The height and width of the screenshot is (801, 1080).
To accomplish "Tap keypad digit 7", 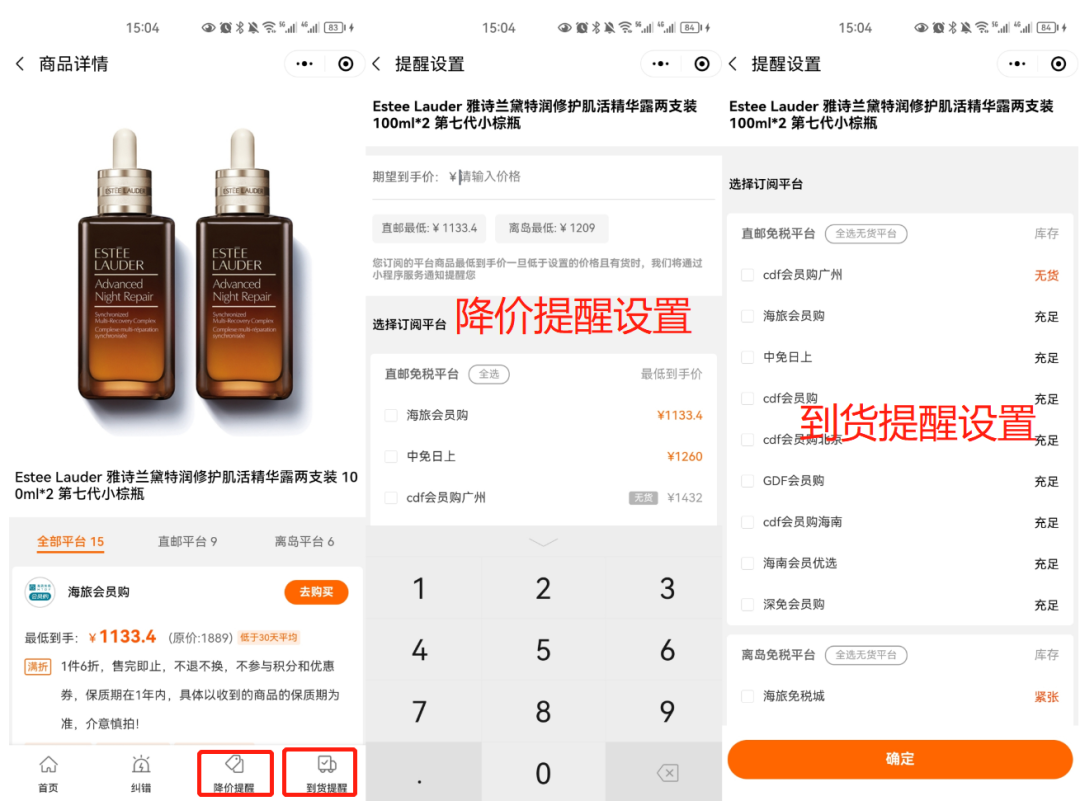I will pyautogui.click(x=419, y=711).
